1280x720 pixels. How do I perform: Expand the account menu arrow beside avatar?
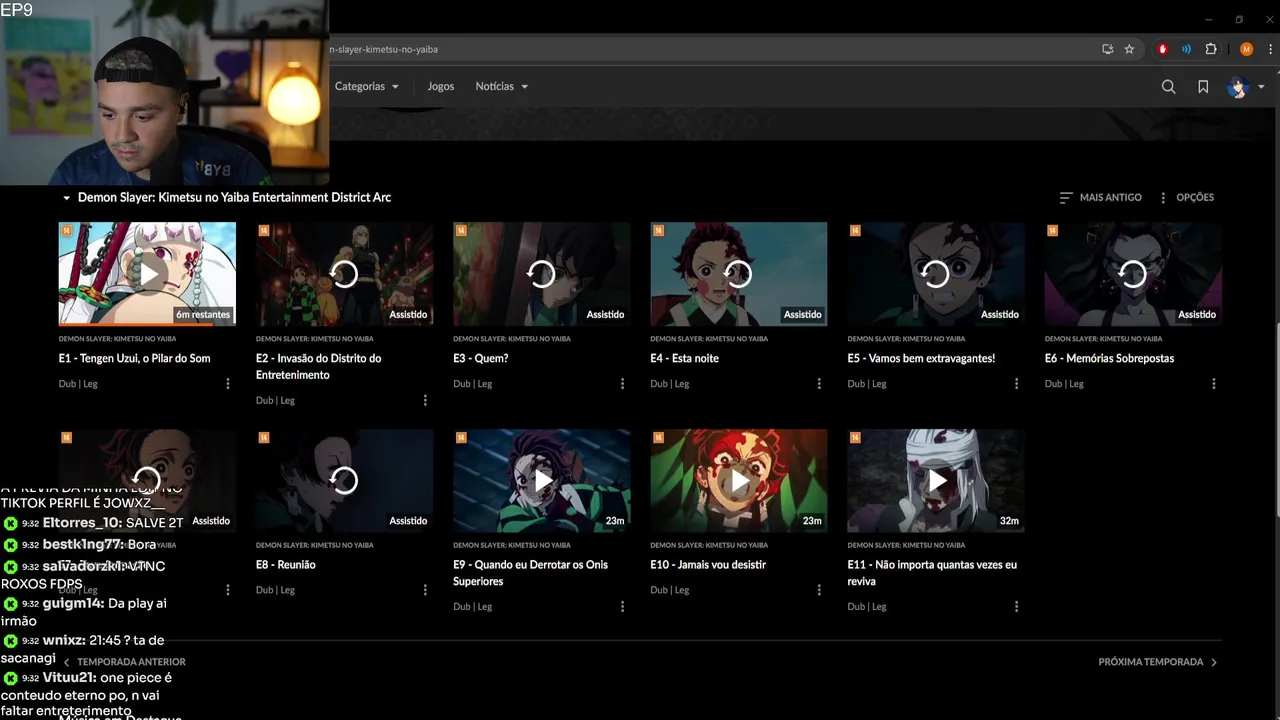1261,87
